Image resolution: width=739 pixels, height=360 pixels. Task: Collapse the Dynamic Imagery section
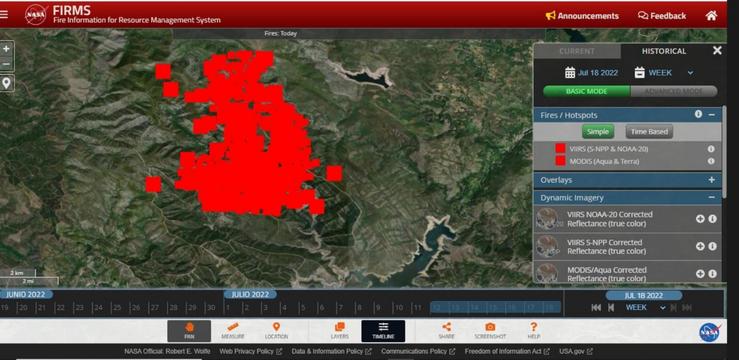711,197
